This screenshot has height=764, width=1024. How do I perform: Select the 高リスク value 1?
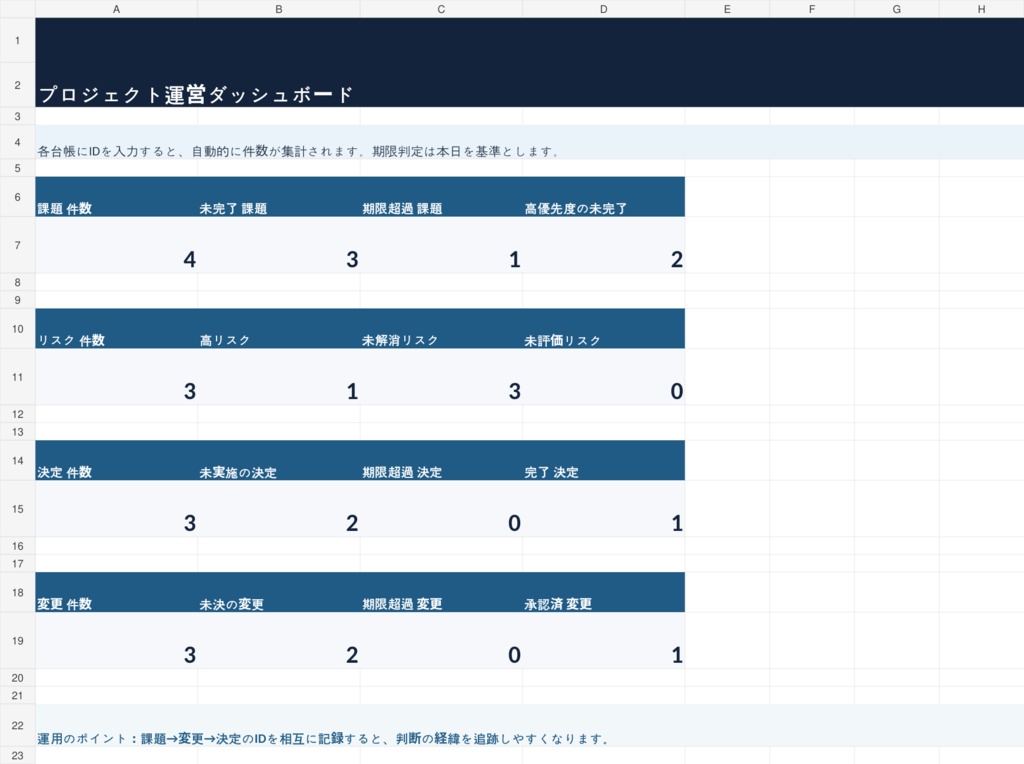[279, 377]
